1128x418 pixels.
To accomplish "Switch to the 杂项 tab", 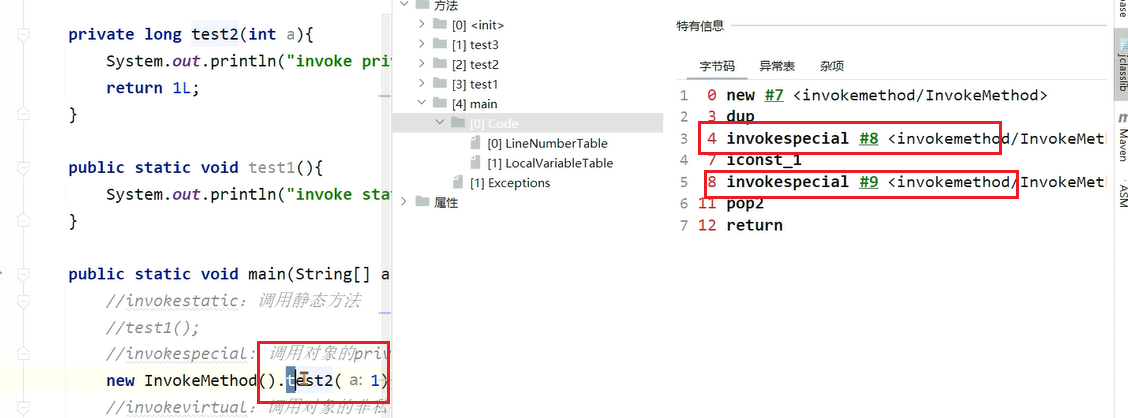I will click(x=832, y=66).
